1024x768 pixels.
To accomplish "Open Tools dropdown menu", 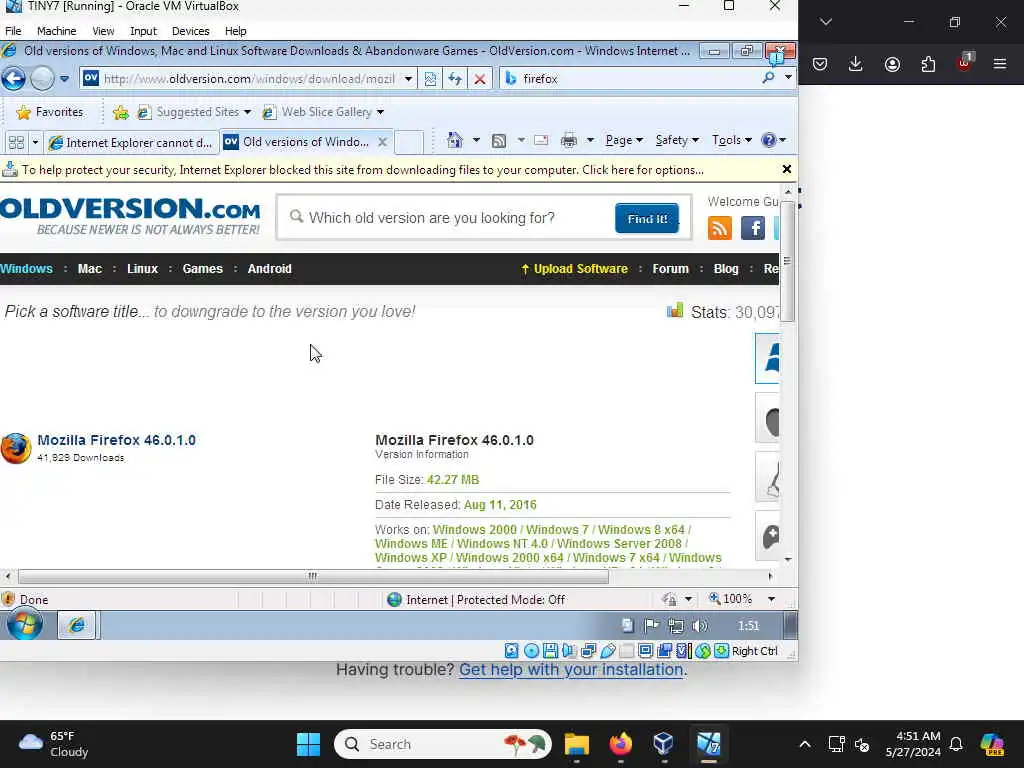I will (x=731, y=140).
